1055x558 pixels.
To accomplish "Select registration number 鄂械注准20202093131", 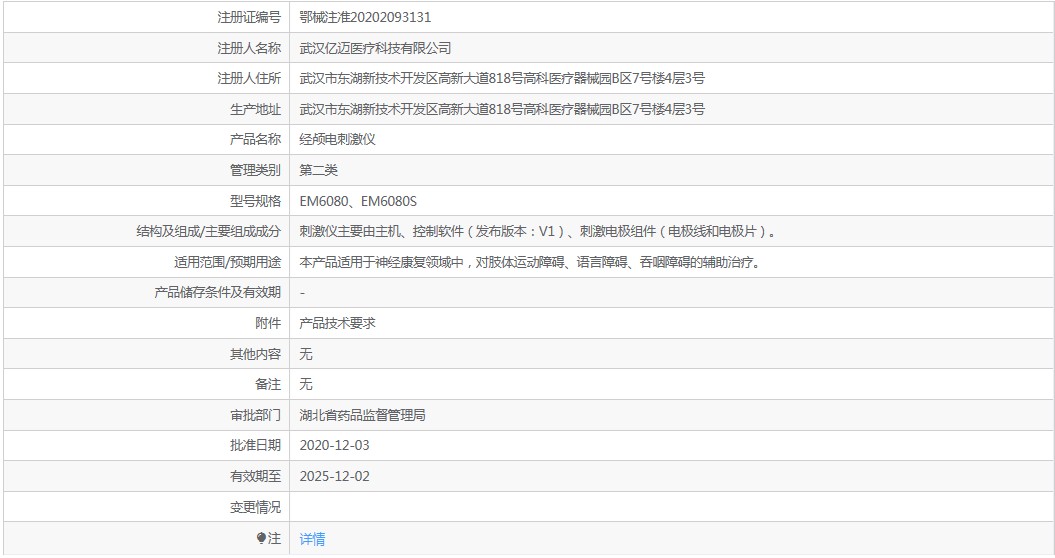I will [365, 18].
